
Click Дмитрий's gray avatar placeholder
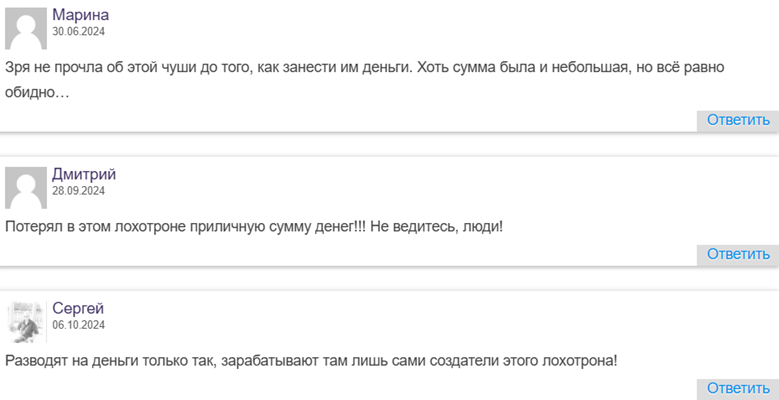26,187
